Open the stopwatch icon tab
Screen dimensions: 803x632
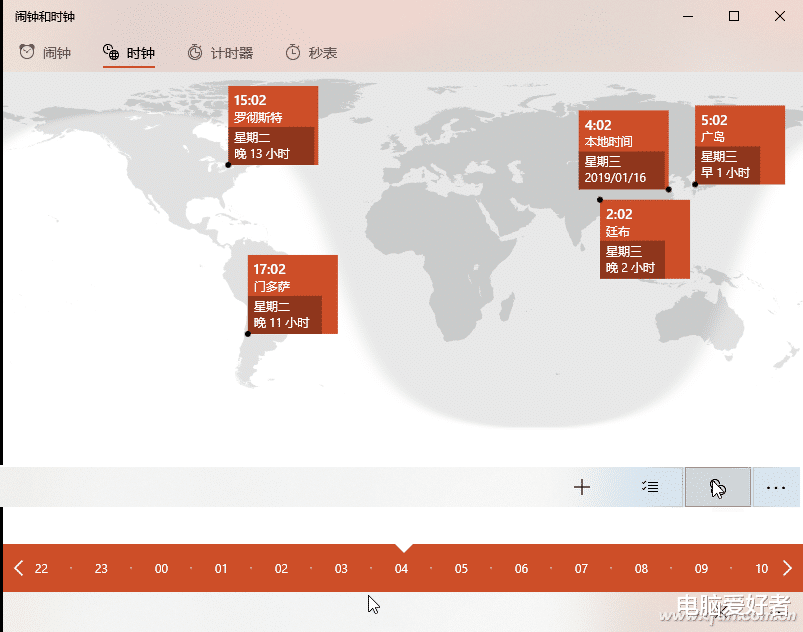tap(293, 52)
